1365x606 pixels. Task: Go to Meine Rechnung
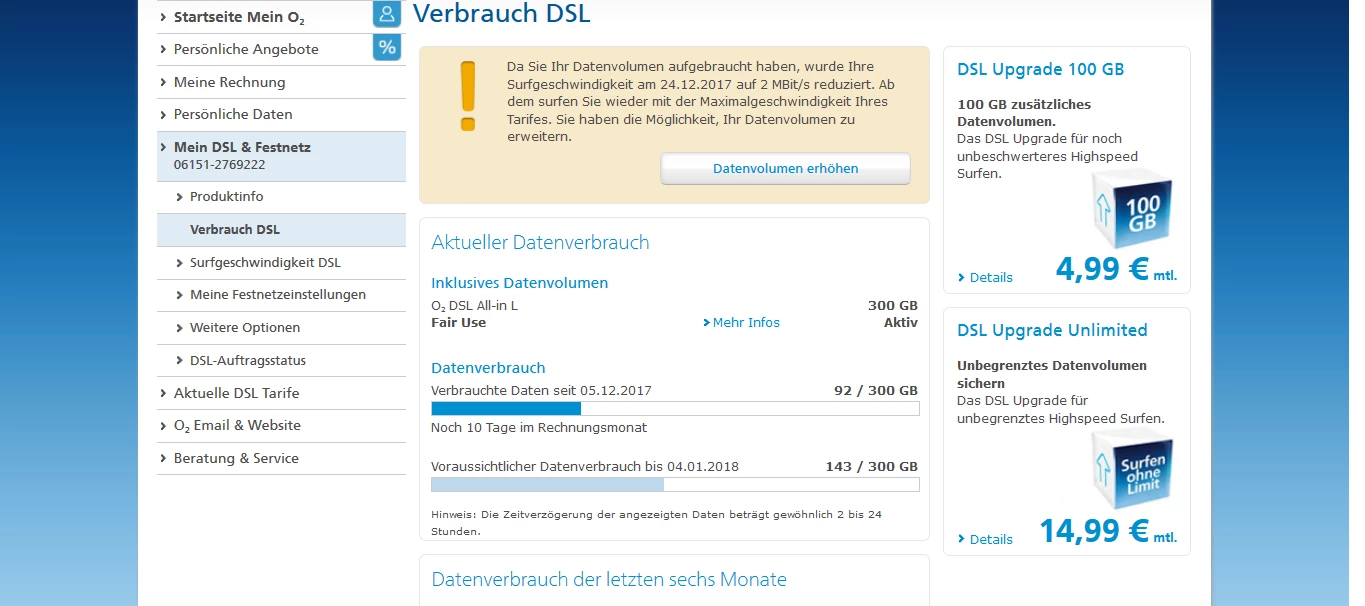coord(281,82)
